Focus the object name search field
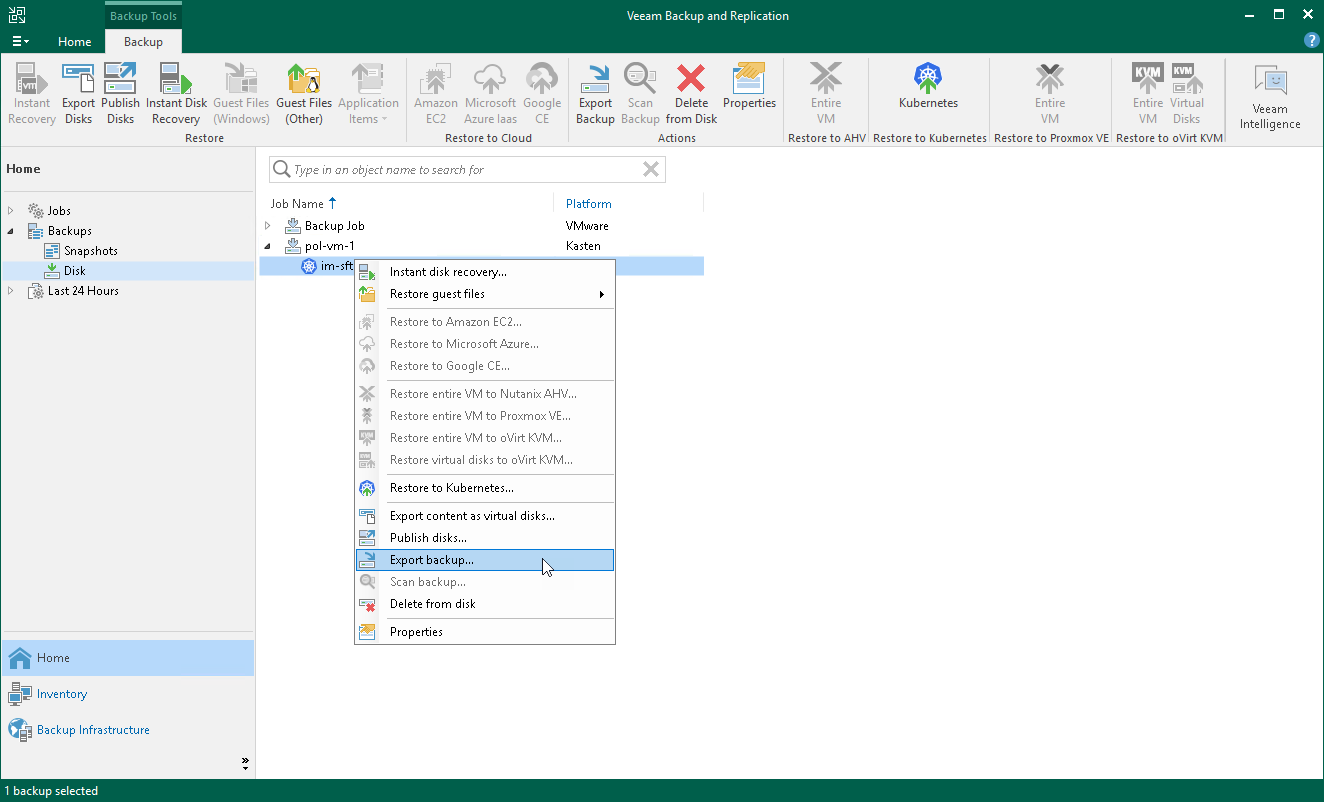The image size is (1324, 802). [x=465, y=170]
